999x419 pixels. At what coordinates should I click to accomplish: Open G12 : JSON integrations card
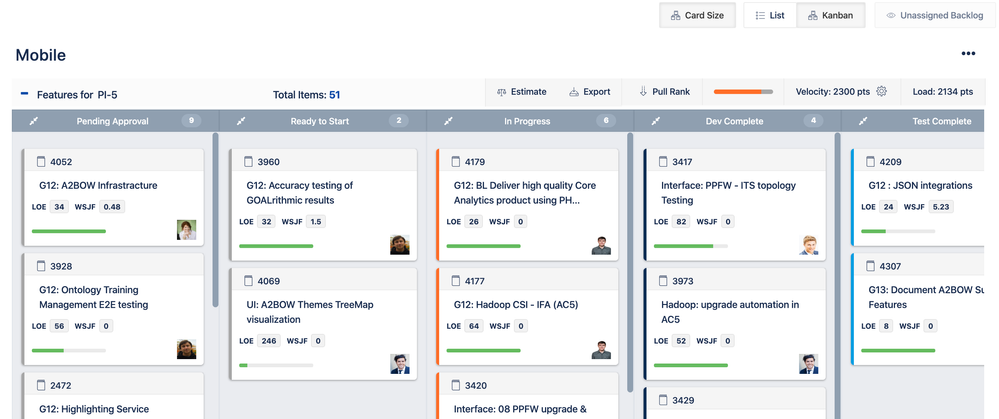tap(920, 185)
